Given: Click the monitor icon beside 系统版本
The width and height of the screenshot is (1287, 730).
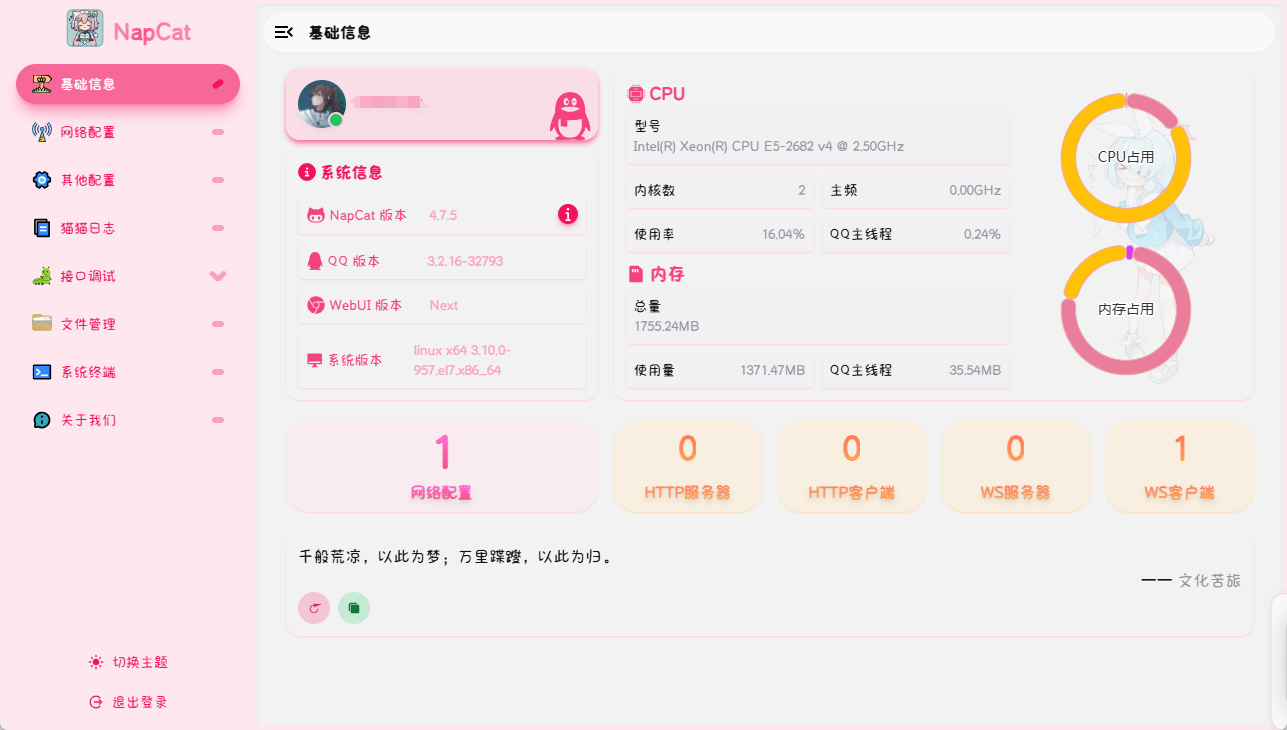Looking at the screenshot, I should [x=315, y=361].
